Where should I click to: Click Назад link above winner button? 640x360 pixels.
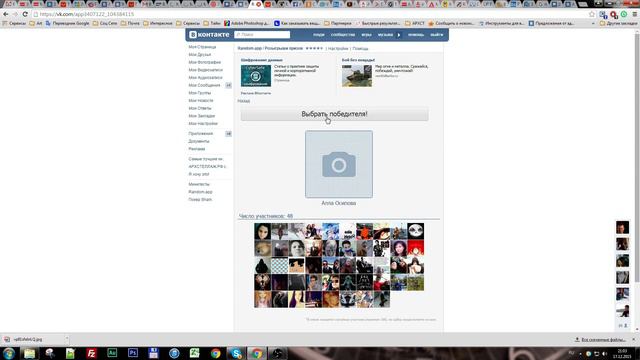point(244,101)
